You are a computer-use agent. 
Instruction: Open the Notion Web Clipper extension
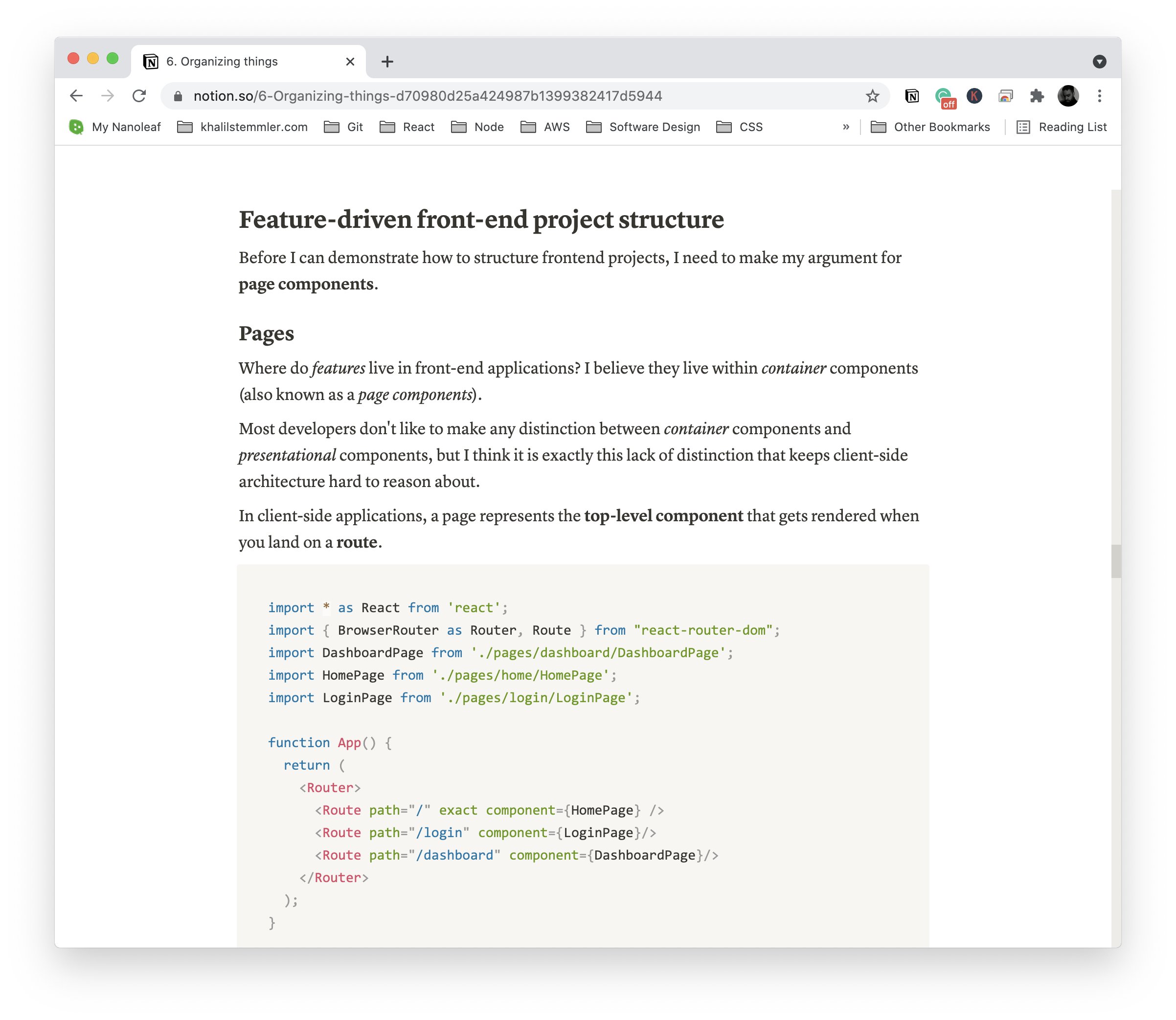point(912,96)
